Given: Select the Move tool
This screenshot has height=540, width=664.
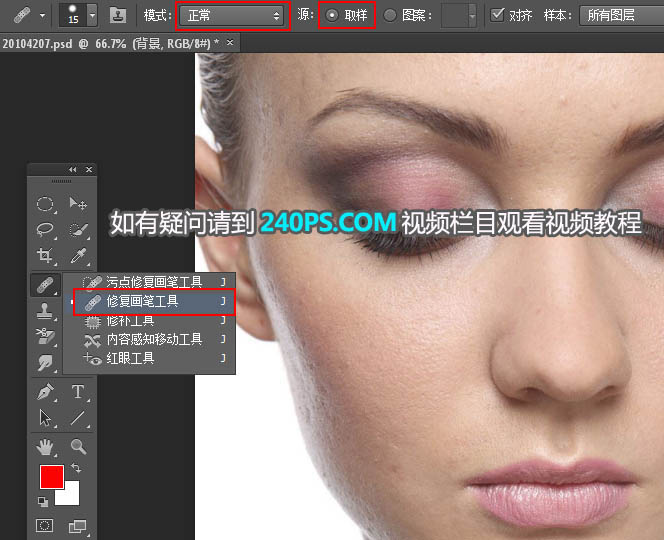Looking at the screenshot, I should (78, 204).
